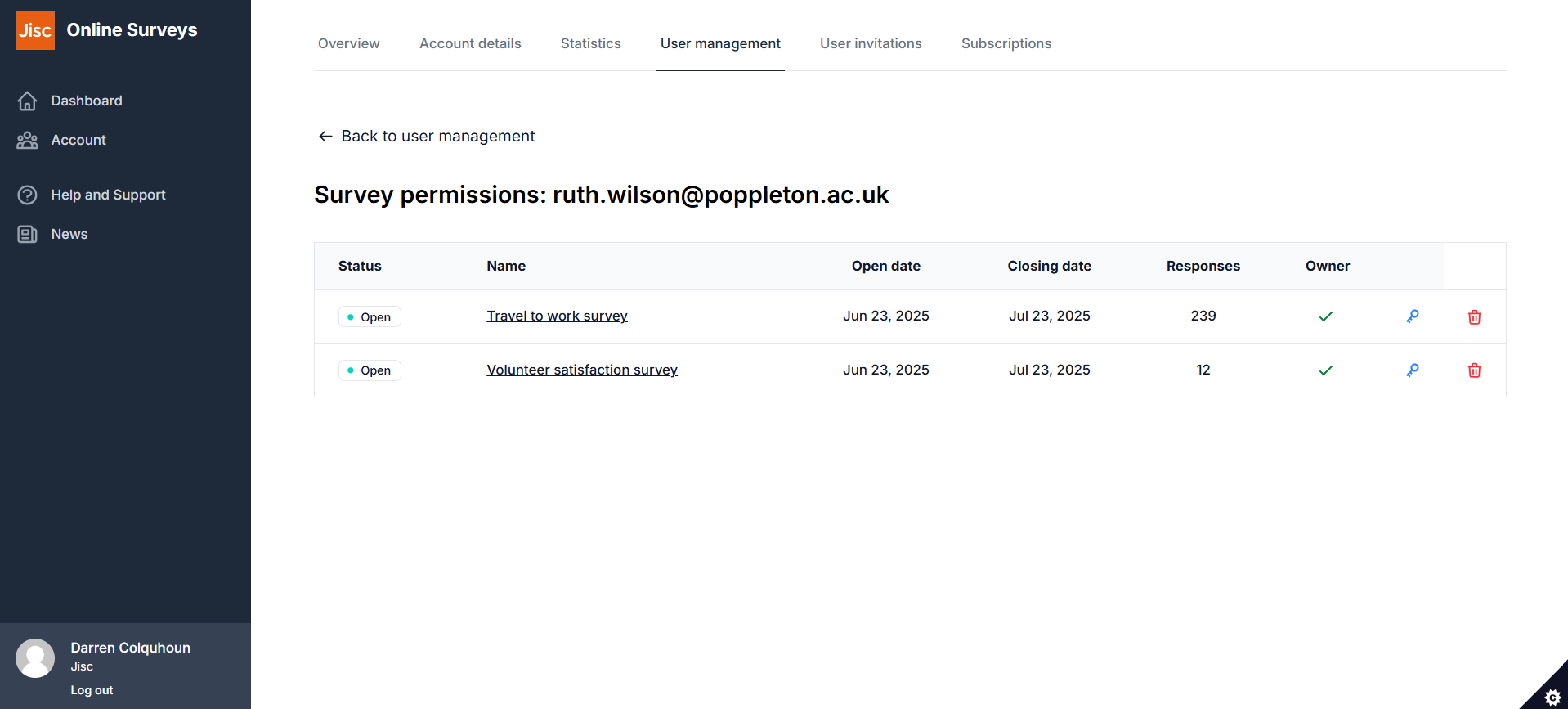Click Darren Colquhoun's profile avatar
Image resolution: width=1568 pixels, height=709 pixels.
pos(35,658)
